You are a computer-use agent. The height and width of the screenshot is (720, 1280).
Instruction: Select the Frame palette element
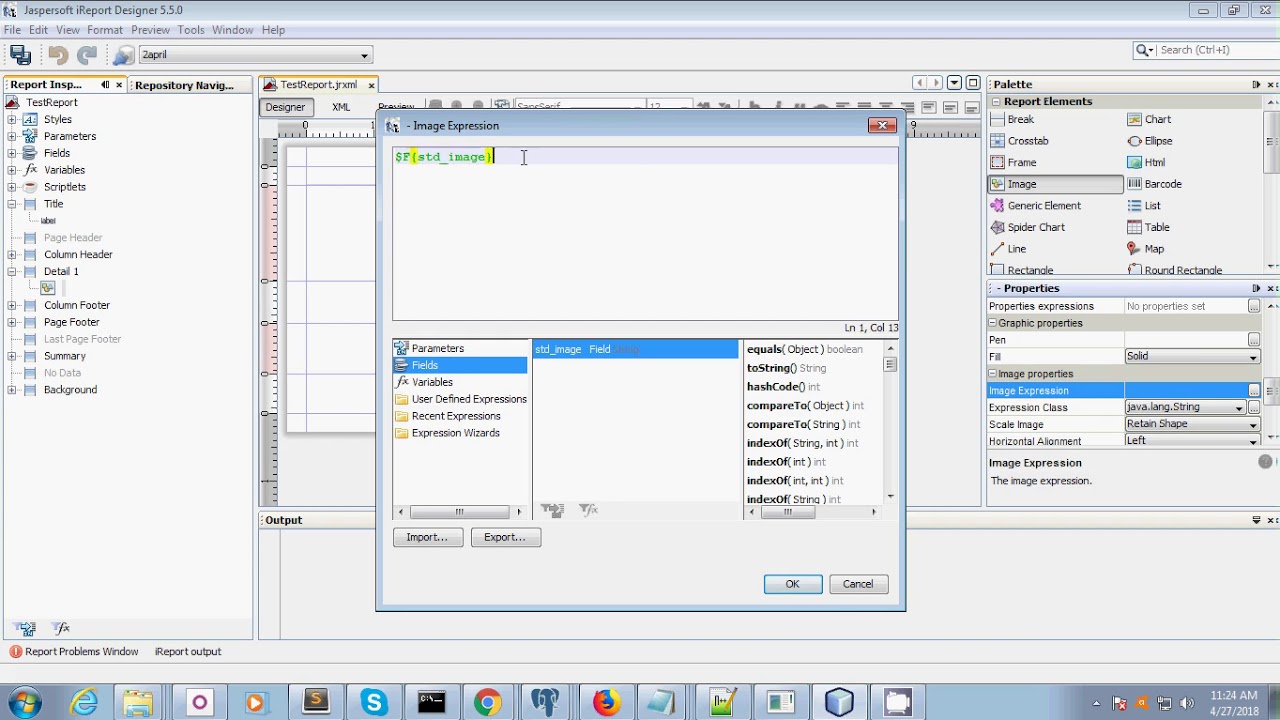(1021, 162)
